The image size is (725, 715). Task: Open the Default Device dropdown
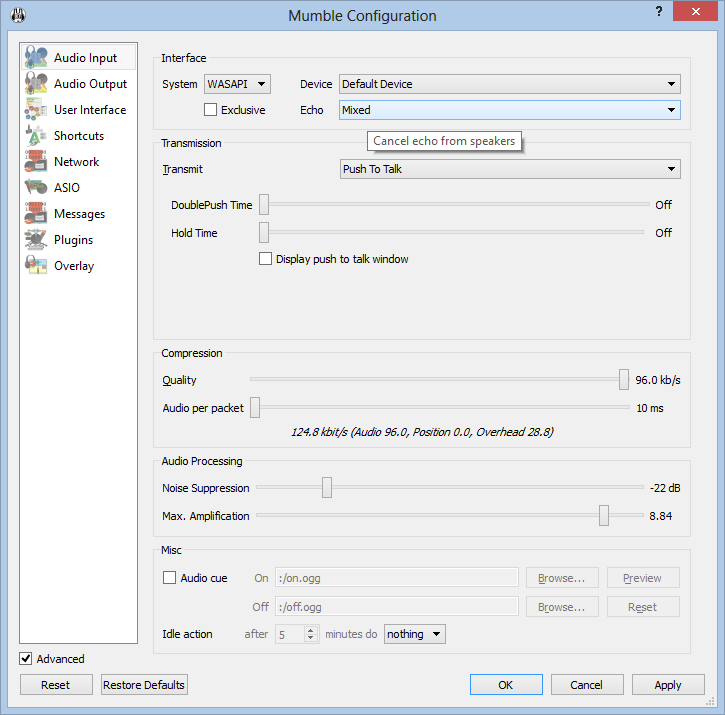(x=510, y=84)
